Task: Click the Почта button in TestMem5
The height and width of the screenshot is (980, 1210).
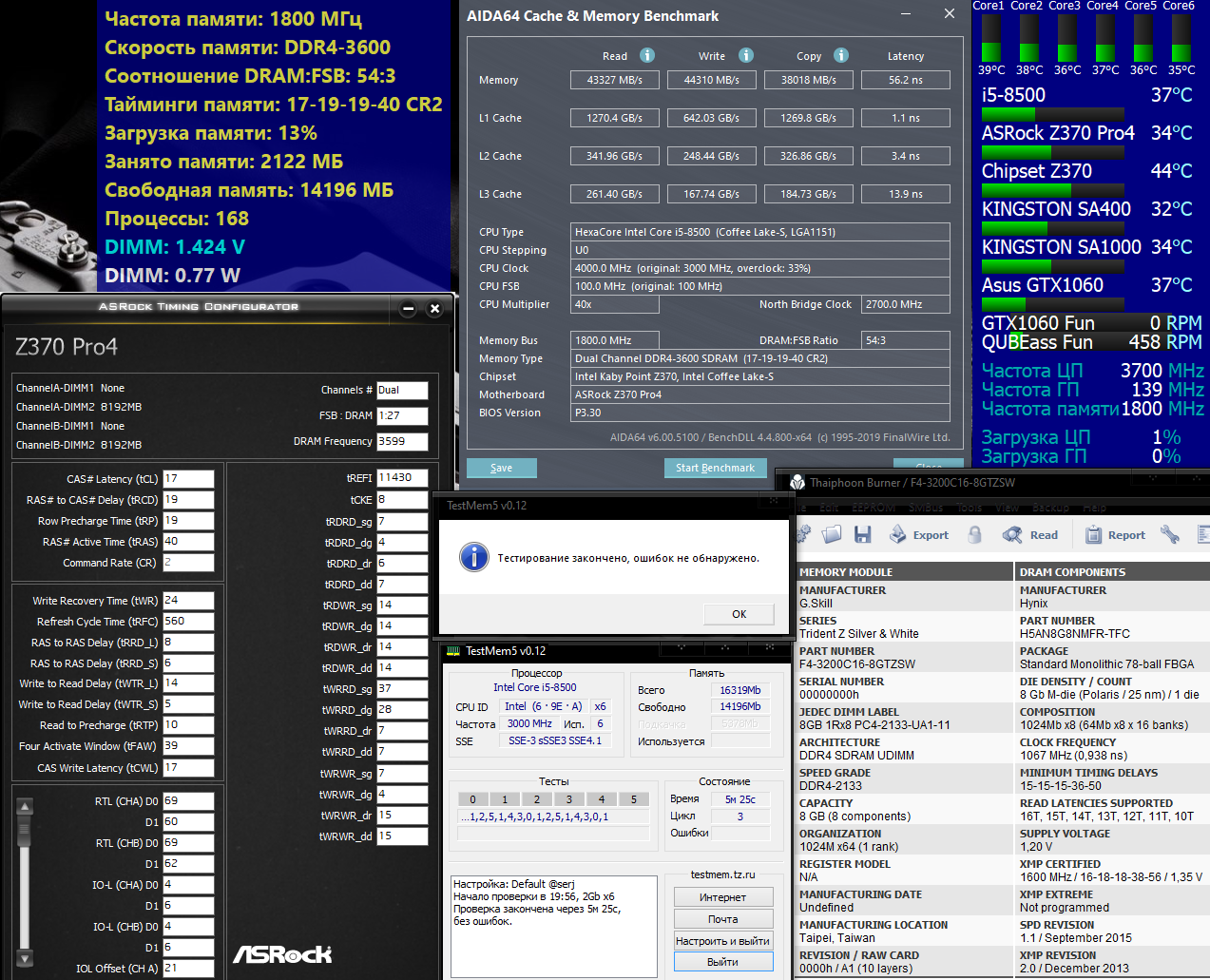Action: (x=723, y=919)
